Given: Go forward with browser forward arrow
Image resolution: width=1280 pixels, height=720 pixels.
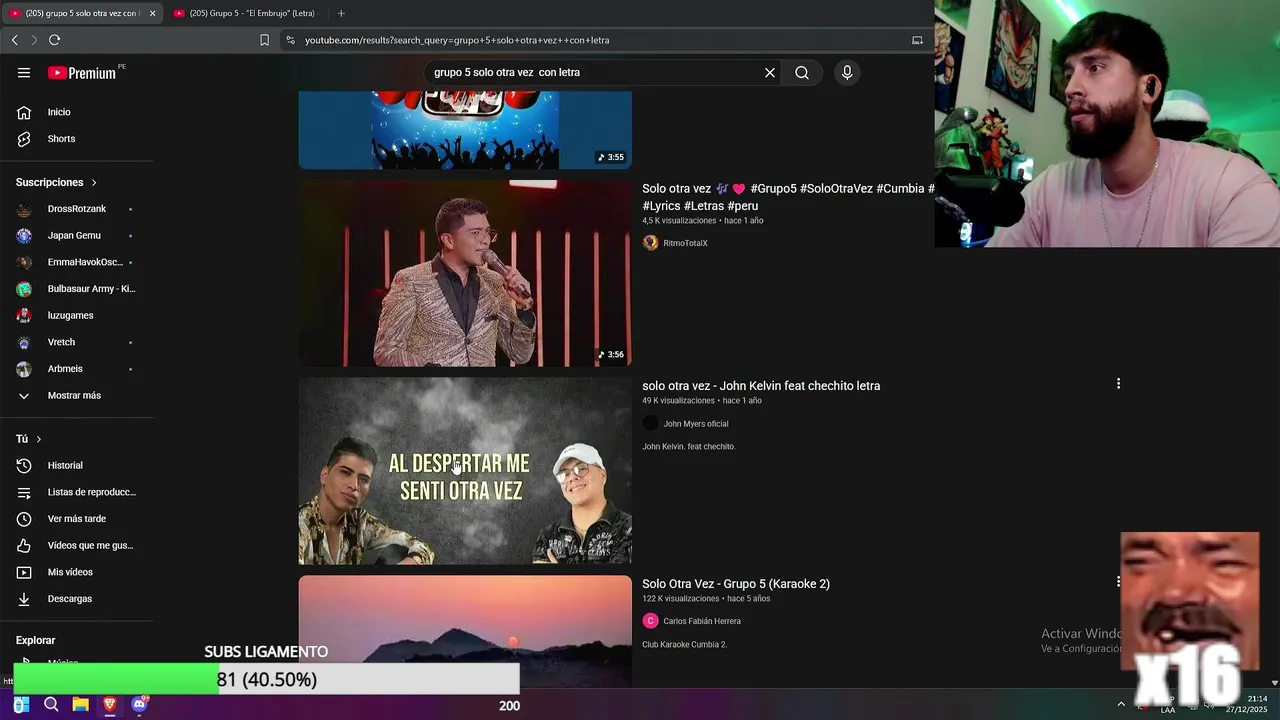Looking at the screenshot, I should (34, 40).
